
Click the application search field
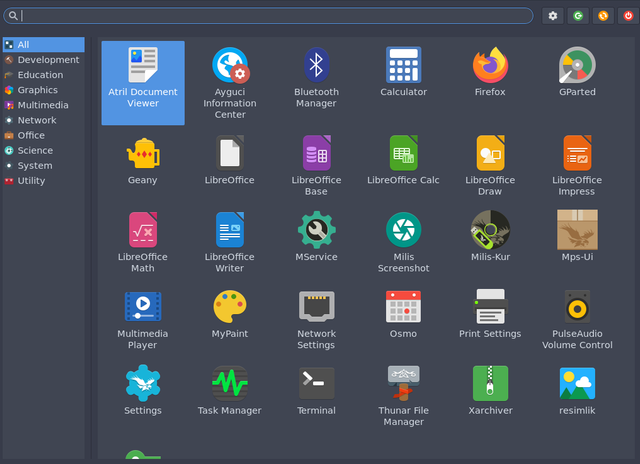[x=270, y=16]
